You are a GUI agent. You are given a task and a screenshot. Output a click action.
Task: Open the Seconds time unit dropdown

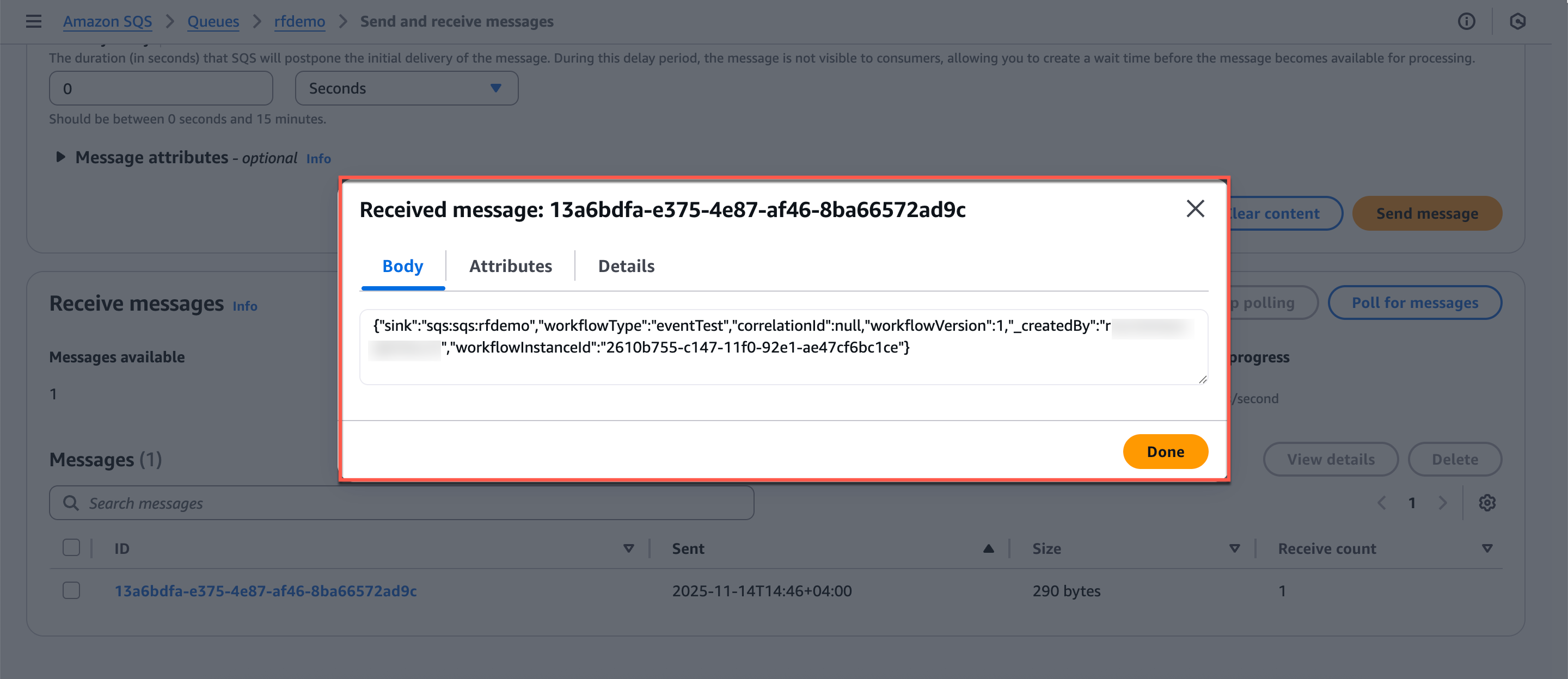point(406,88)
